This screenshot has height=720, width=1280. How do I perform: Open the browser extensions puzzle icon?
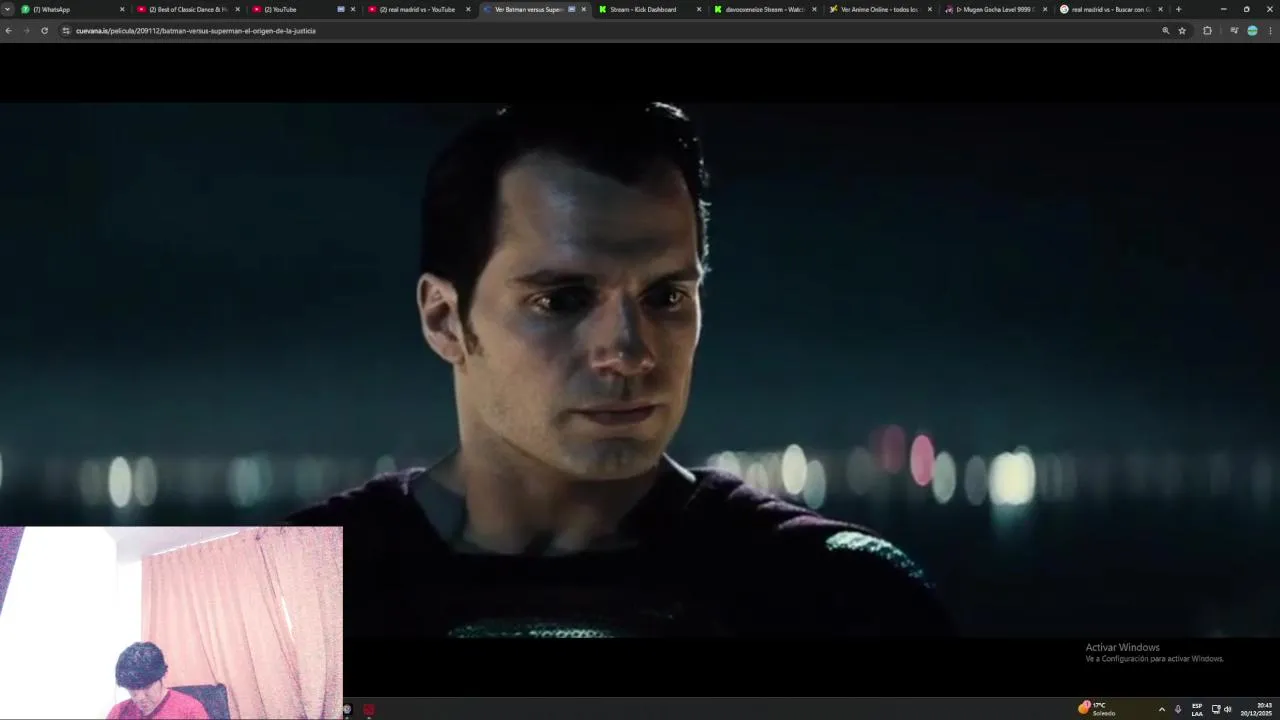[1207, 31]
